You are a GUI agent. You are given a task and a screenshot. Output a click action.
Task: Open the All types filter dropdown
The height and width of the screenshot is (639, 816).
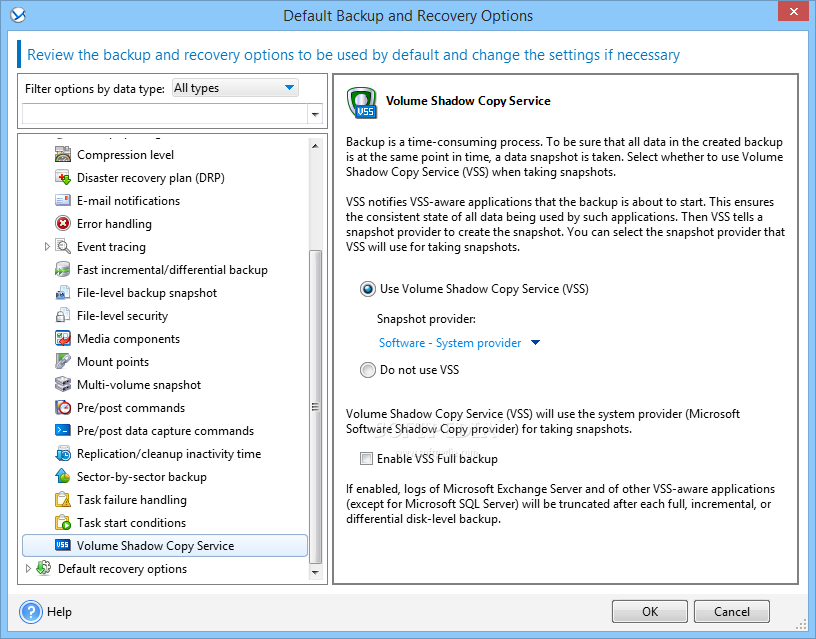tap(235, 88)
